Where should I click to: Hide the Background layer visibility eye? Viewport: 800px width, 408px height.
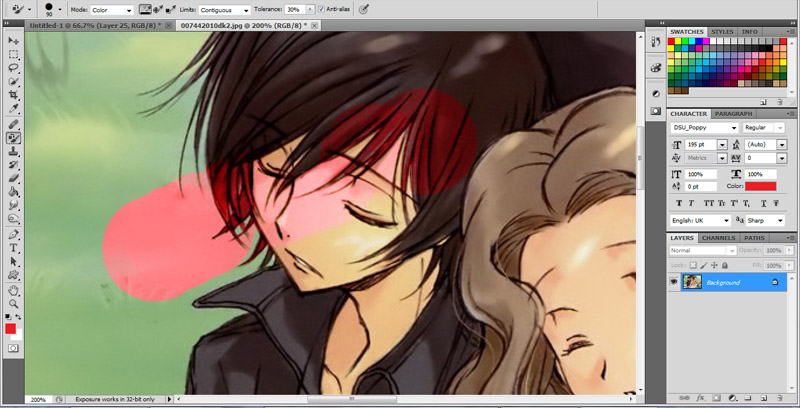674,282
